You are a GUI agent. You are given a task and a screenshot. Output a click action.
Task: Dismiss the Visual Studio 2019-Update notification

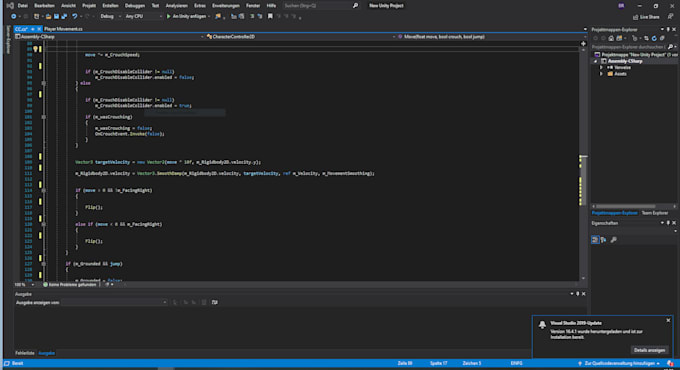coord(668,321)
